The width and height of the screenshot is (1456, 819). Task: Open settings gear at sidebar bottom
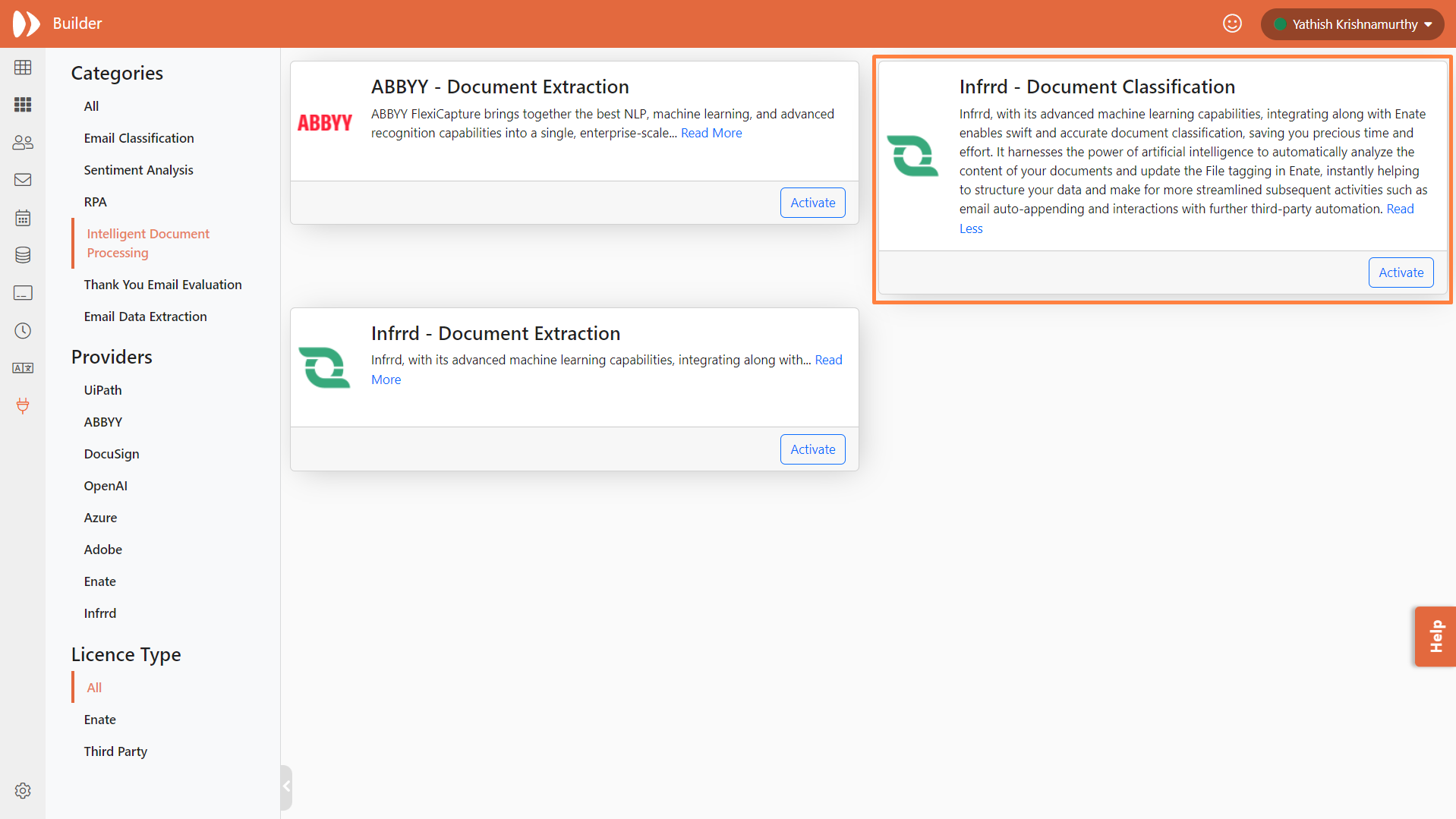(x=23, y=791)
